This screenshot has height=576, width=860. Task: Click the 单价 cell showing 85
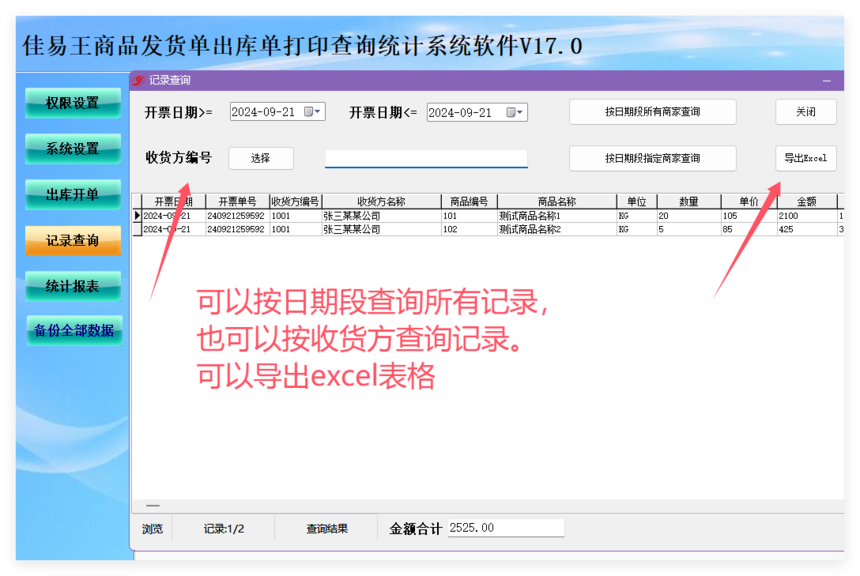(749, 229)
